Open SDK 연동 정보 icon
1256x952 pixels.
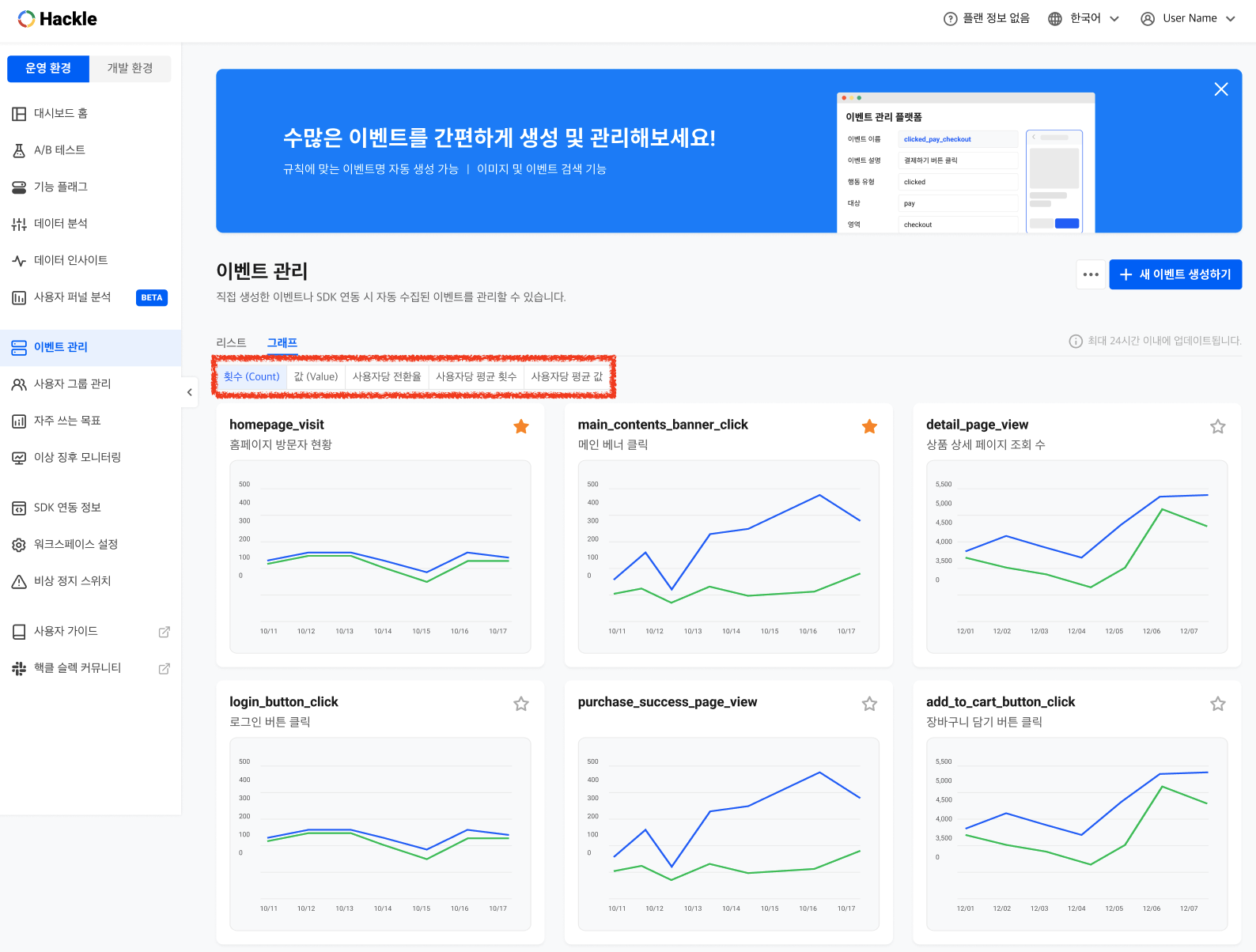coord(19,508)
